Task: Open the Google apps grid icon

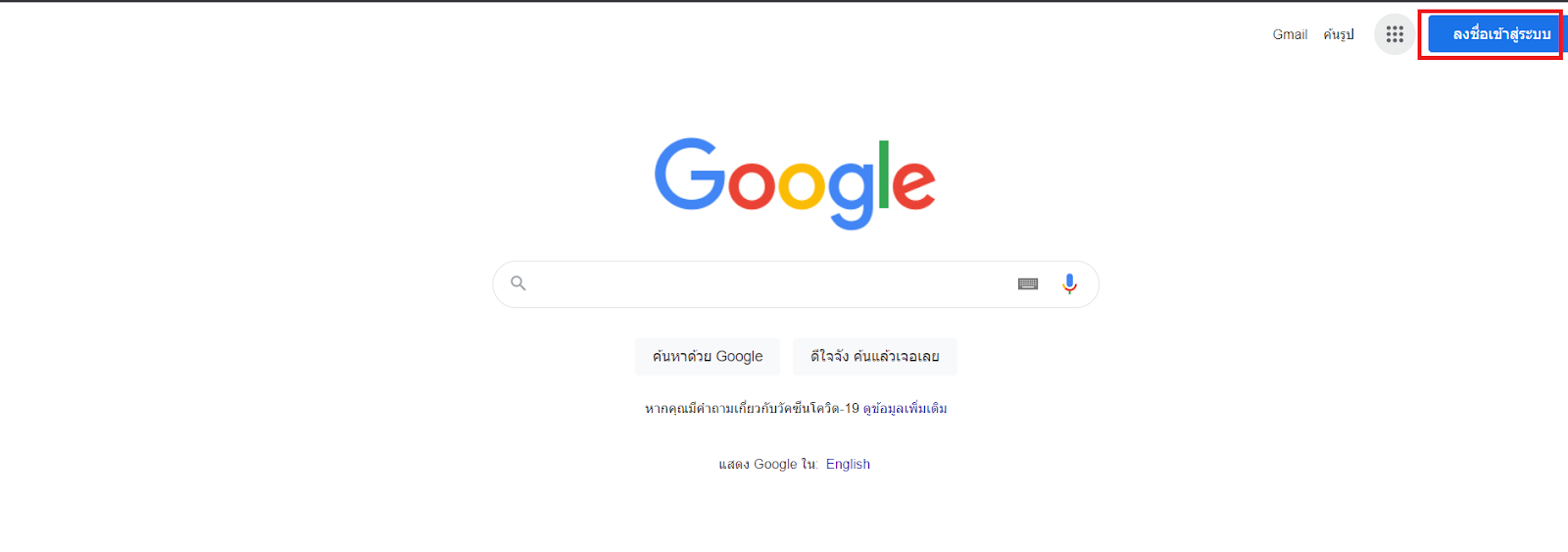Action: [1395, 34]
